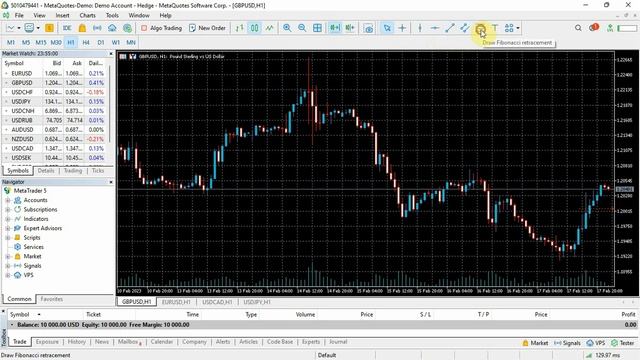Open the Tools menu

click(x=112, y=16)
